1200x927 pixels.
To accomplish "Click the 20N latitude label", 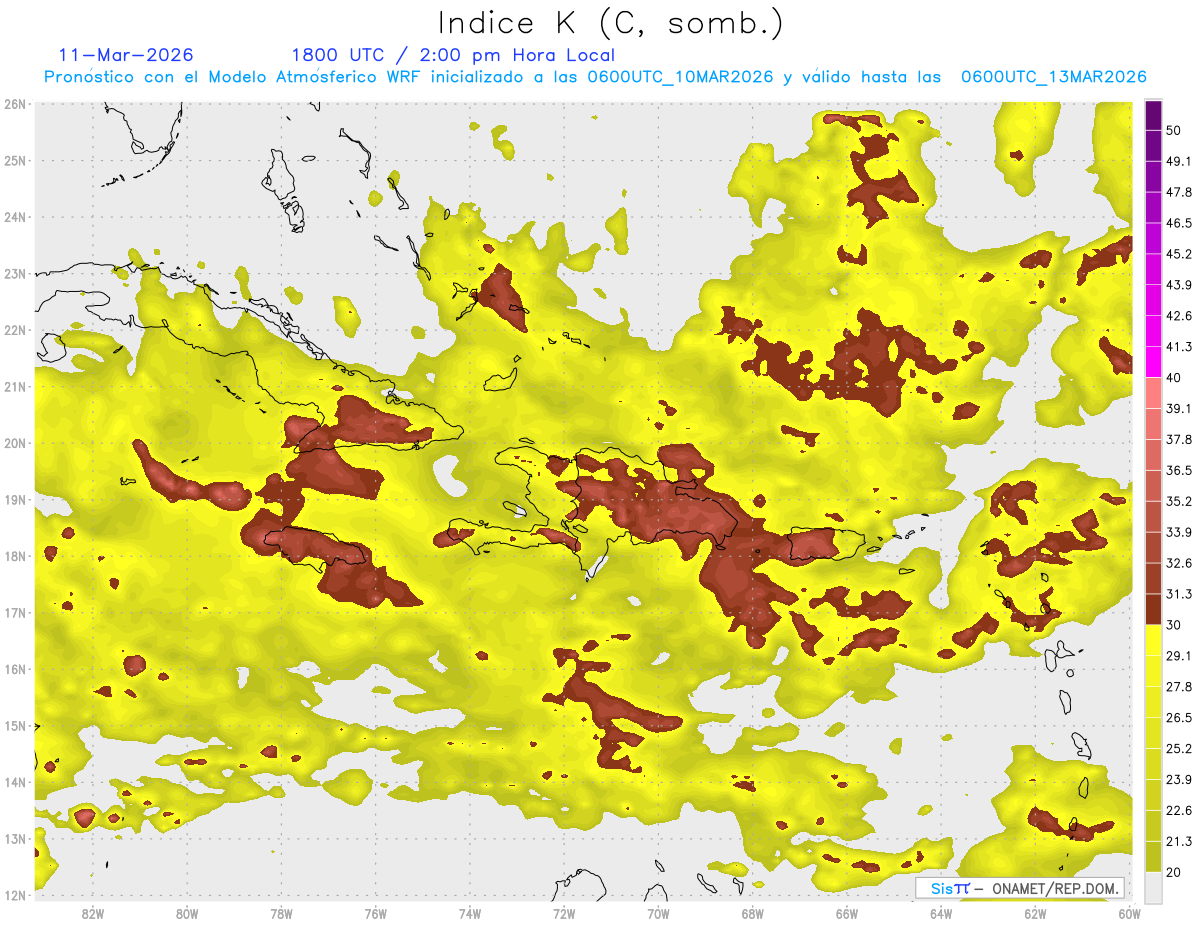I will pyautogui.click(x=15, y=443).
